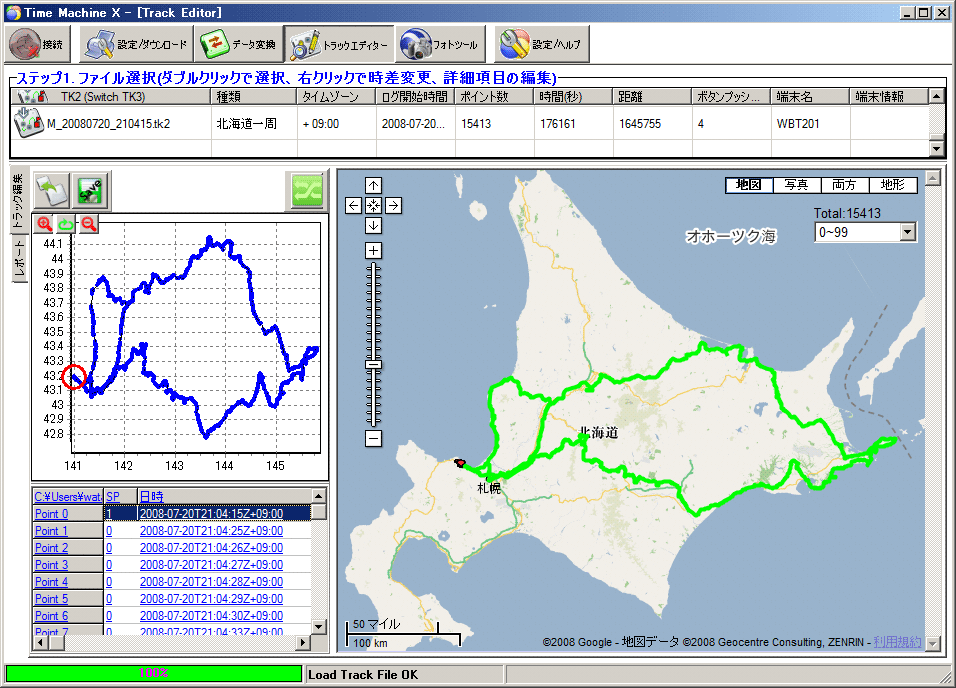Click the green 100% progress bar
Image resolution: width=956 pixels, height=688 pixels.
pyautogui.click(x=154, y=673)
